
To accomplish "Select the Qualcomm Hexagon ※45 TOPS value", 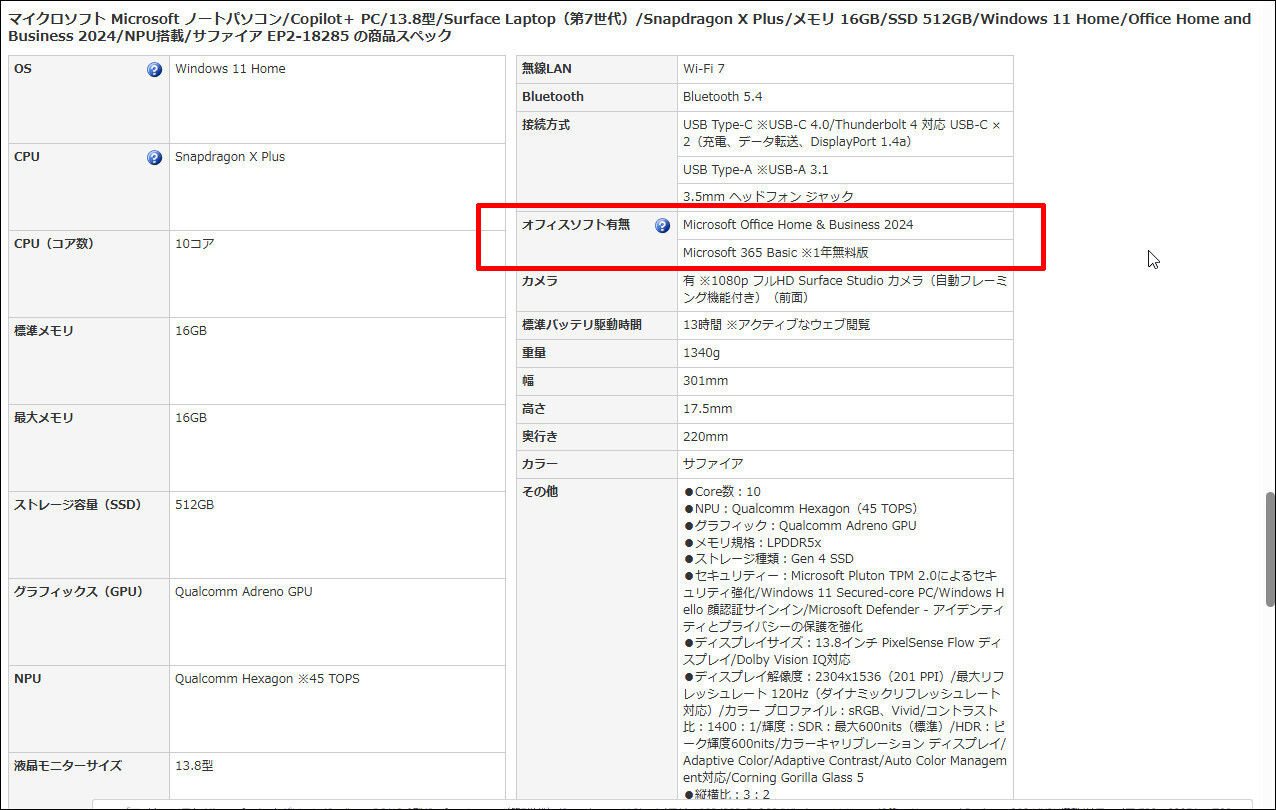I will click(x=267, y=679).
